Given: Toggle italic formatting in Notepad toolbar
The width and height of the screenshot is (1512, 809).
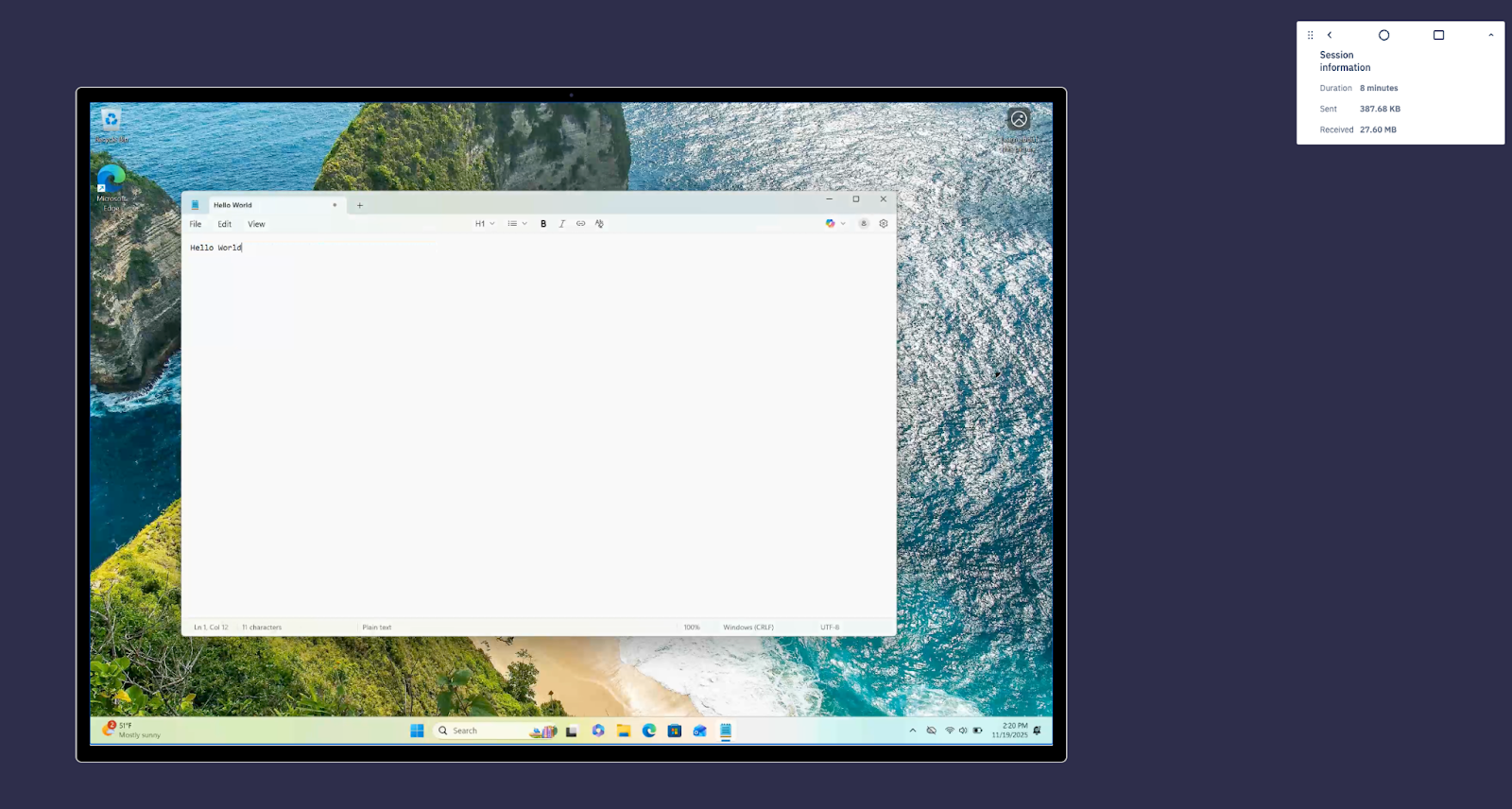Looking at the screenshot, I should coord(562,224).
